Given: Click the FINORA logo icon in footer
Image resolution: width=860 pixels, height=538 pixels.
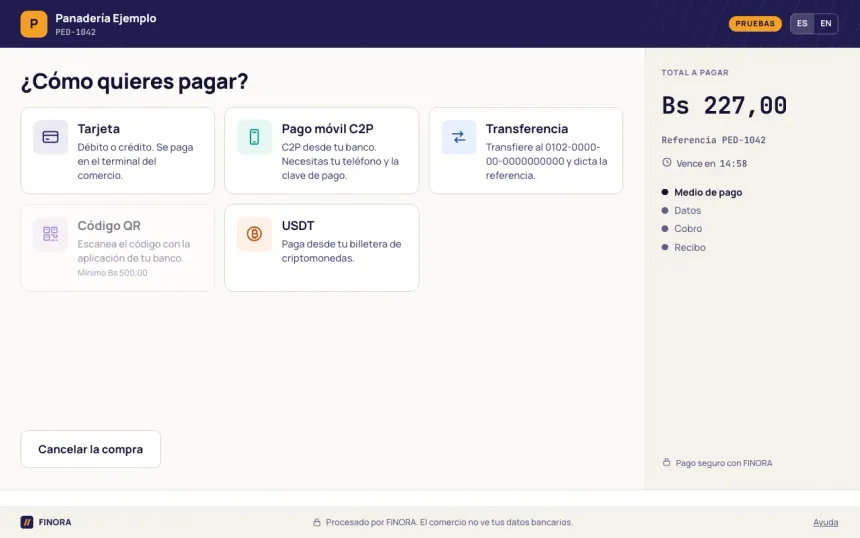Looking at the screenshot, I should pyautogui.click(x=27, y=522).
